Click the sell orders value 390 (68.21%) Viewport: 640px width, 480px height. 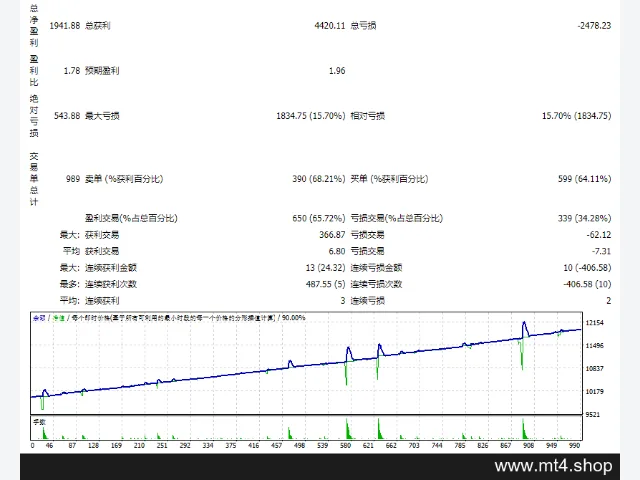click(x=319, y=179)
